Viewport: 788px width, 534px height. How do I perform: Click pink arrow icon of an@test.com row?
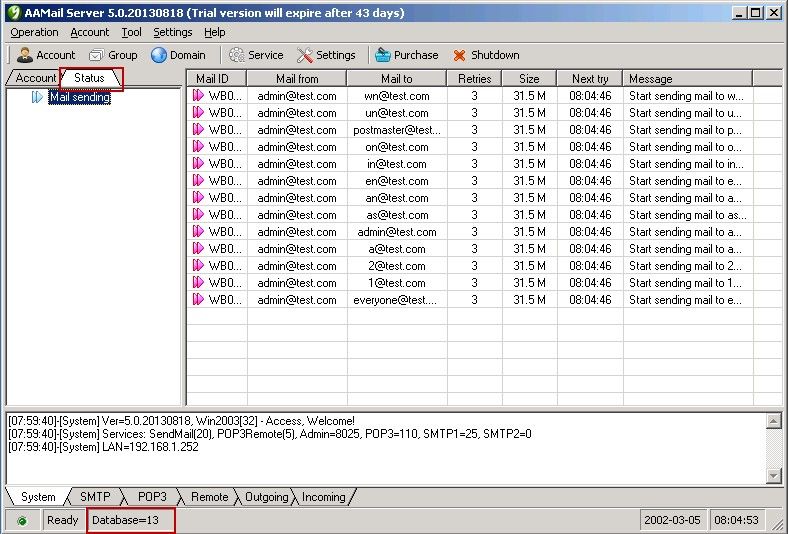(198, 197)
